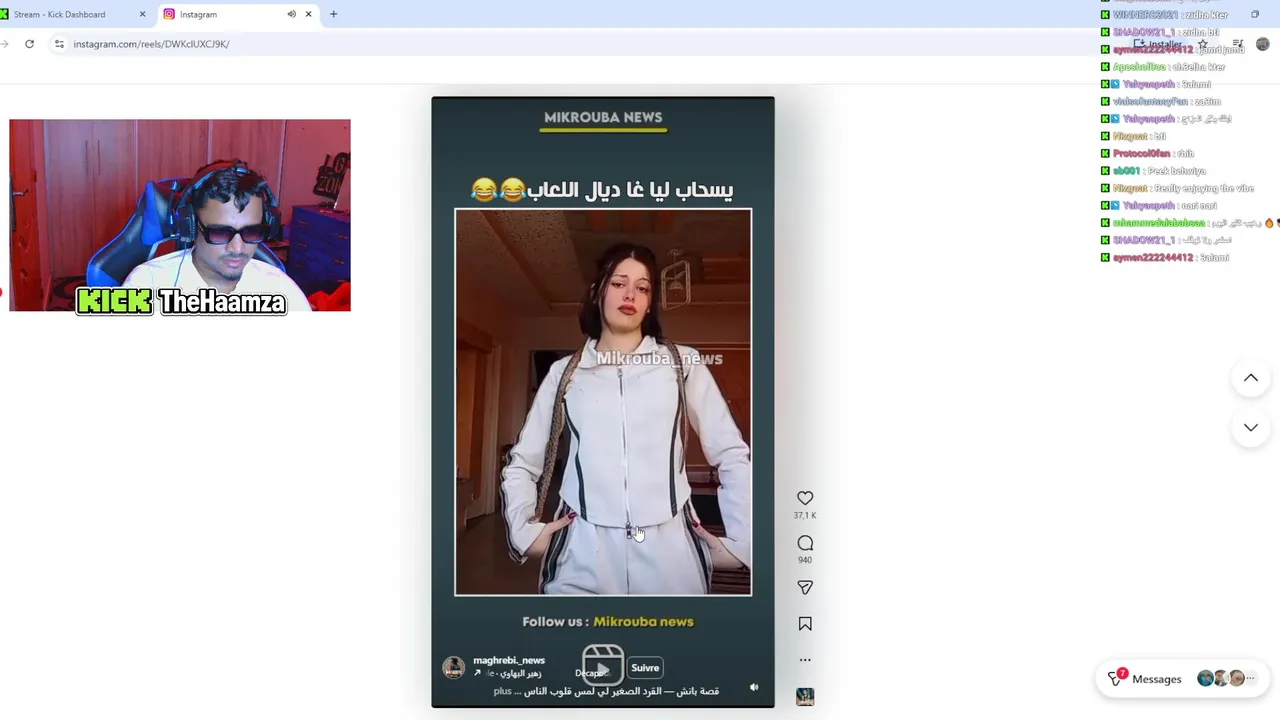Viewport: 1280px width, 720px height.
Task: Click chat username vialsofantasyFan
Action: click(1150, 102)
